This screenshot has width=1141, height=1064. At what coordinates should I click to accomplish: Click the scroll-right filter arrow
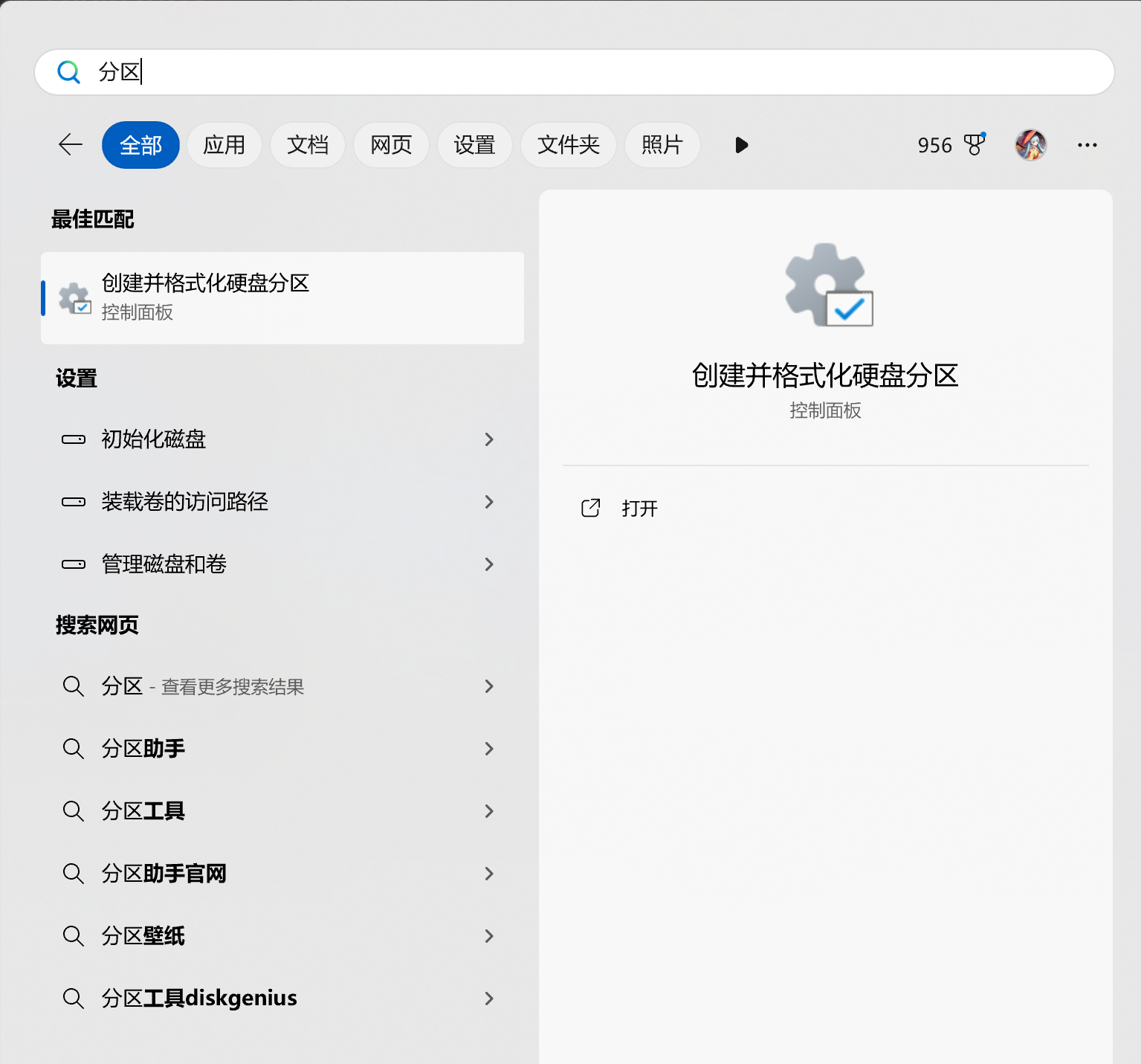click(x=741, y=145)
